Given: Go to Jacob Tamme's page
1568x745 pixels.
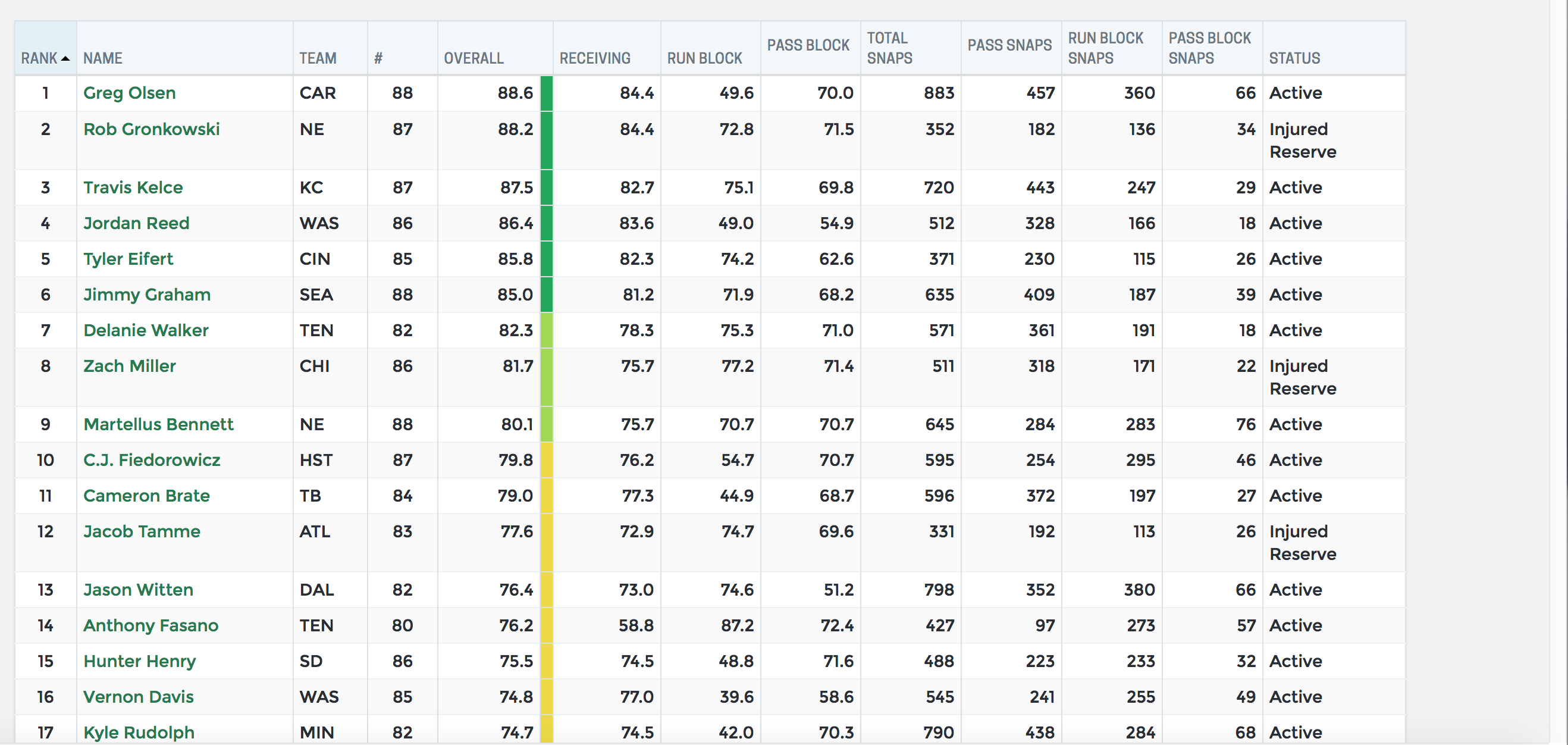Looking at the screenshot, I should click(142, 532).
